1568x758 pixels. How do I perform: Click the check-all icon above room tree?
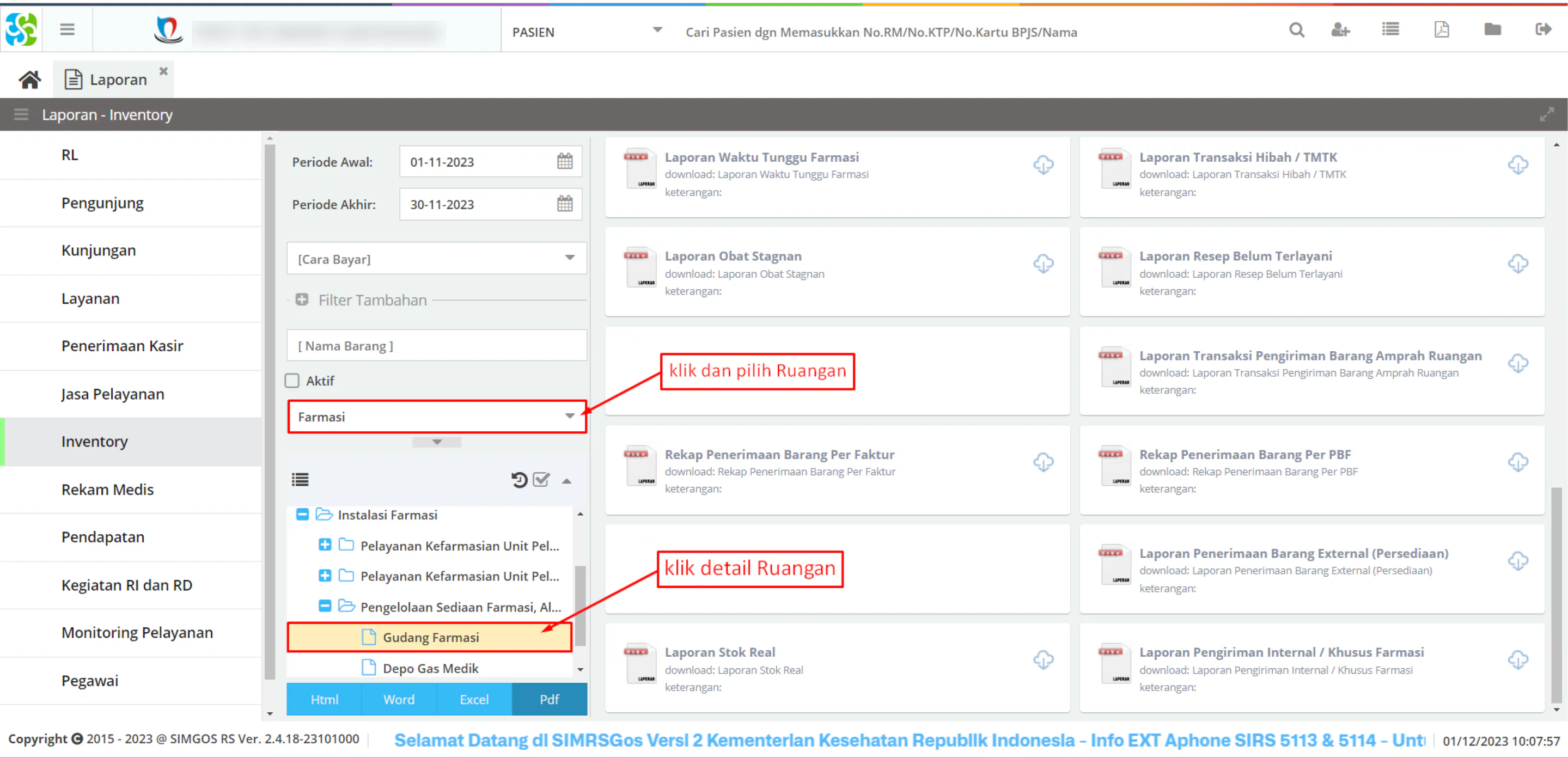pos(541,480)
